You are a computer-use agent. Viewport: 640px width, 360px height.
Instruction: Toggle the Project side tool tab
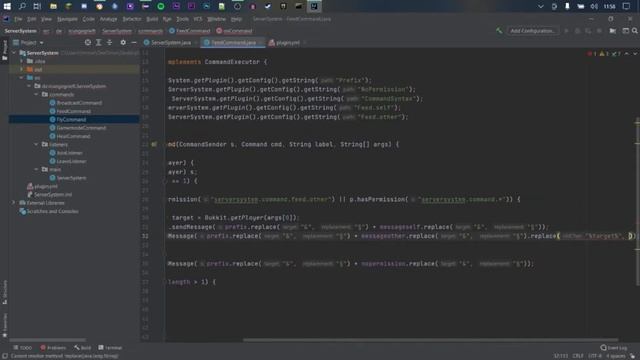pyautogui.click(x=4, y=50)
